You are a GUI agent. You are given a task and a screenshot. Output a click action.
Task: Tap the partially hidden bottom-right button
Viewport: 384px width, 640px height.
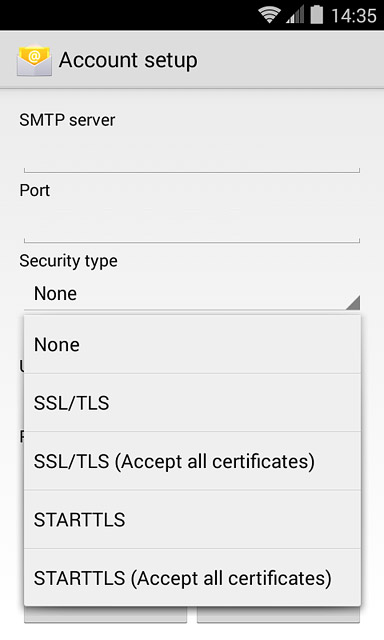pyautogui.click(x=278, y=615)
